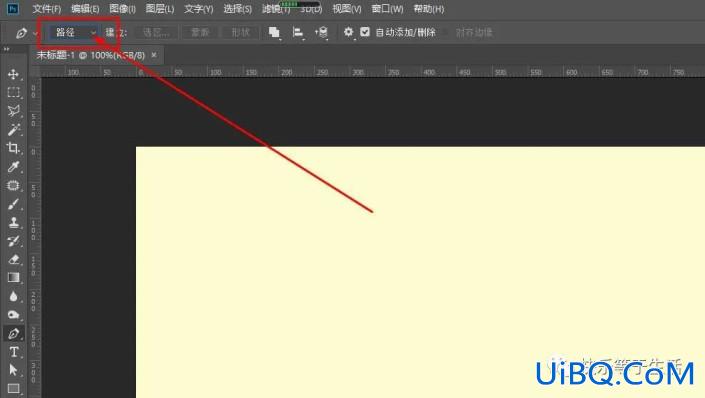
Task: Select the Clone Stamp tool
Action: (x=13, y=222)
